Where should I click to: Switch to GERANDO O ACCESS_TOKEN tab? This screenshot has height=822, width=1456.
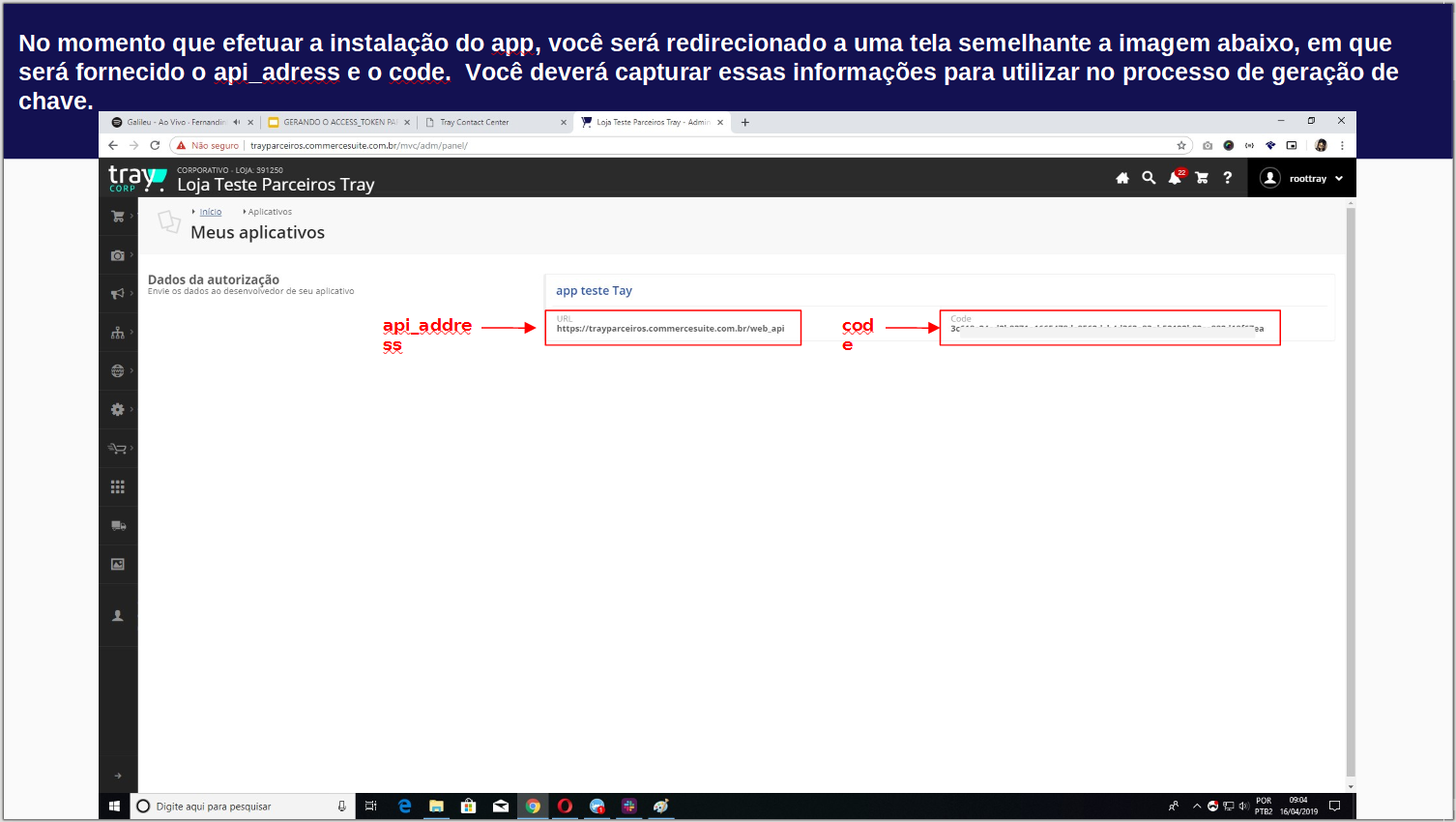[339, 123]
